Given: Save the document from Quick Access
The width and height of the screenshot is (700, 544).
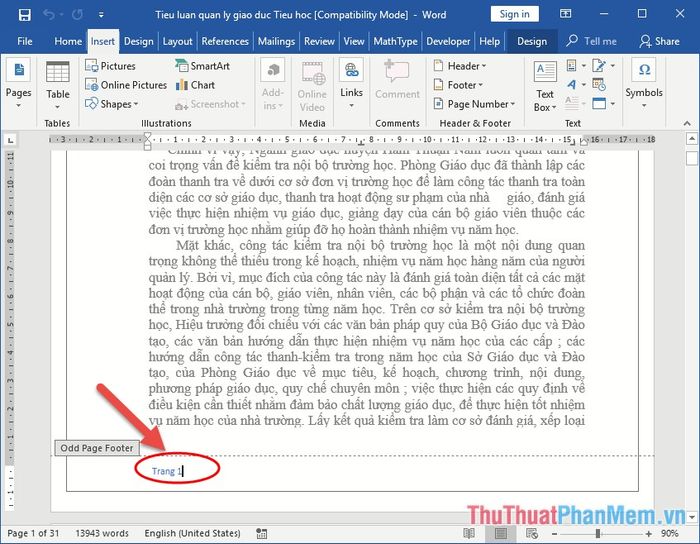Looking at the screenshot, I should tap(25, 15).
